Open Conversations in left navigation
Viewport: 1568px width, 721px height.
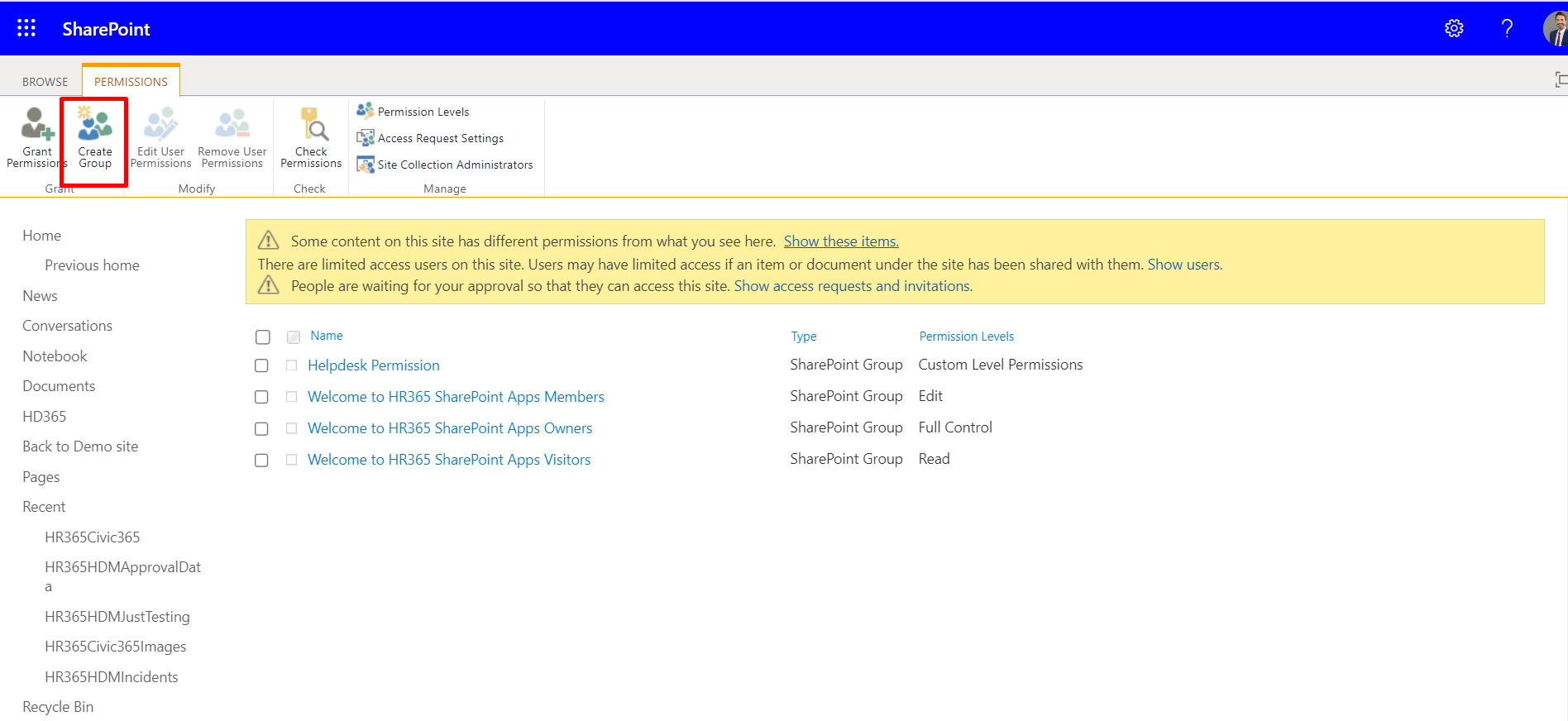(67, 326)
